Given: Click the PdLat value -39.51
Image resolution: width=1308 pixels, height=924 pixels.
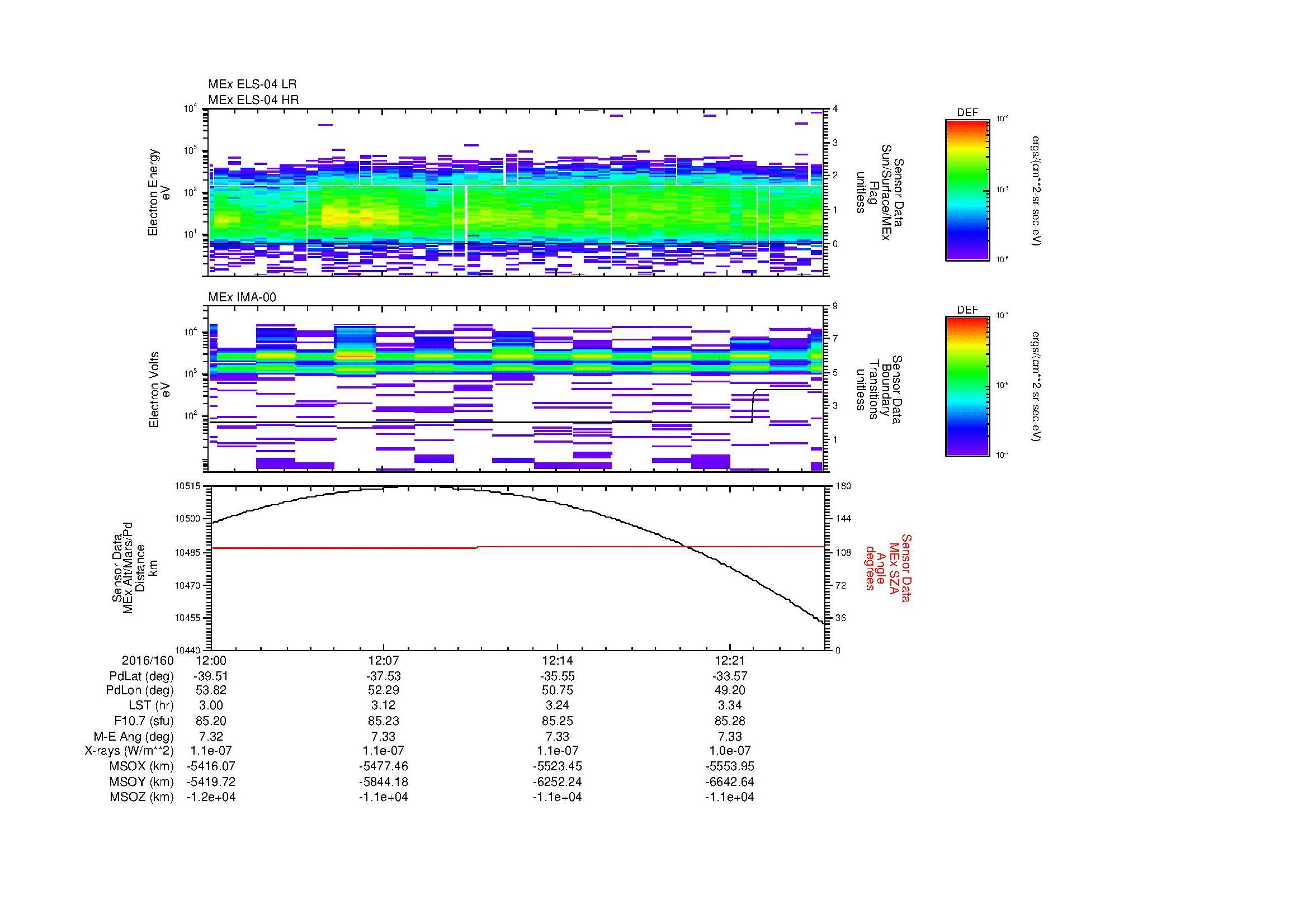Looking at the screenshot, I should [x=211, y=677].
